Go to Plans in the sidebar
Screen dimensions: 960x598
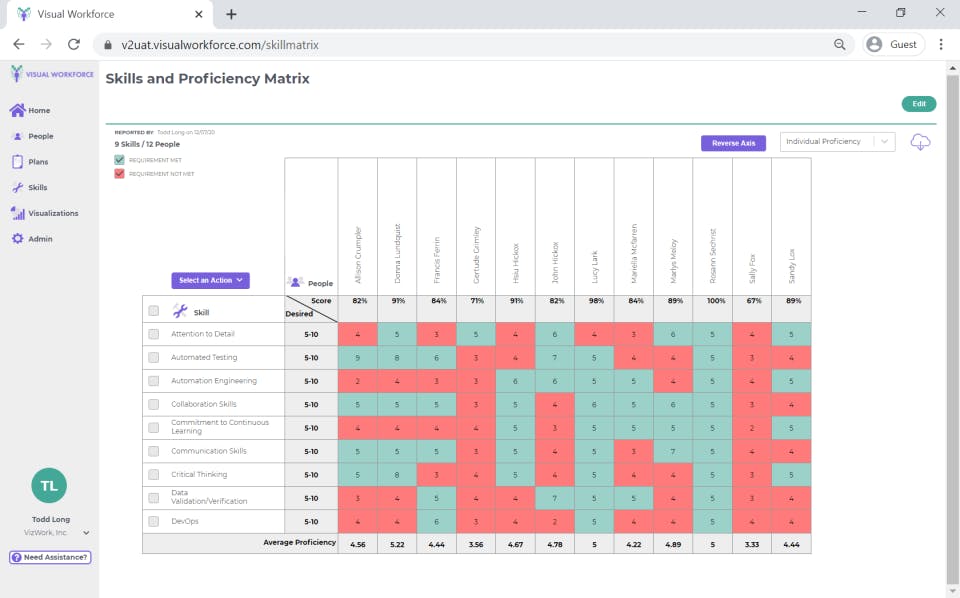38,162
